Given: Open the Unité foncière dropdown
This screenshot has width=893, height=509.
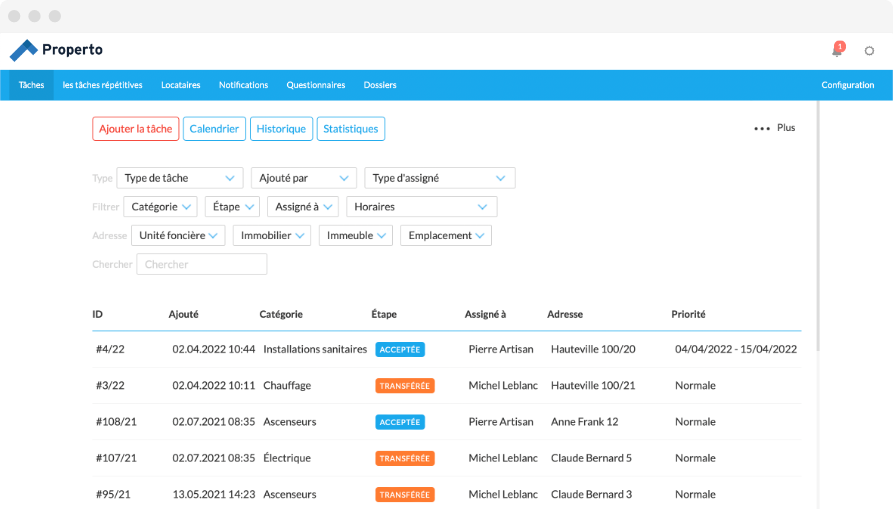Looking at the screenshot, I should click(x=178, y=235).
